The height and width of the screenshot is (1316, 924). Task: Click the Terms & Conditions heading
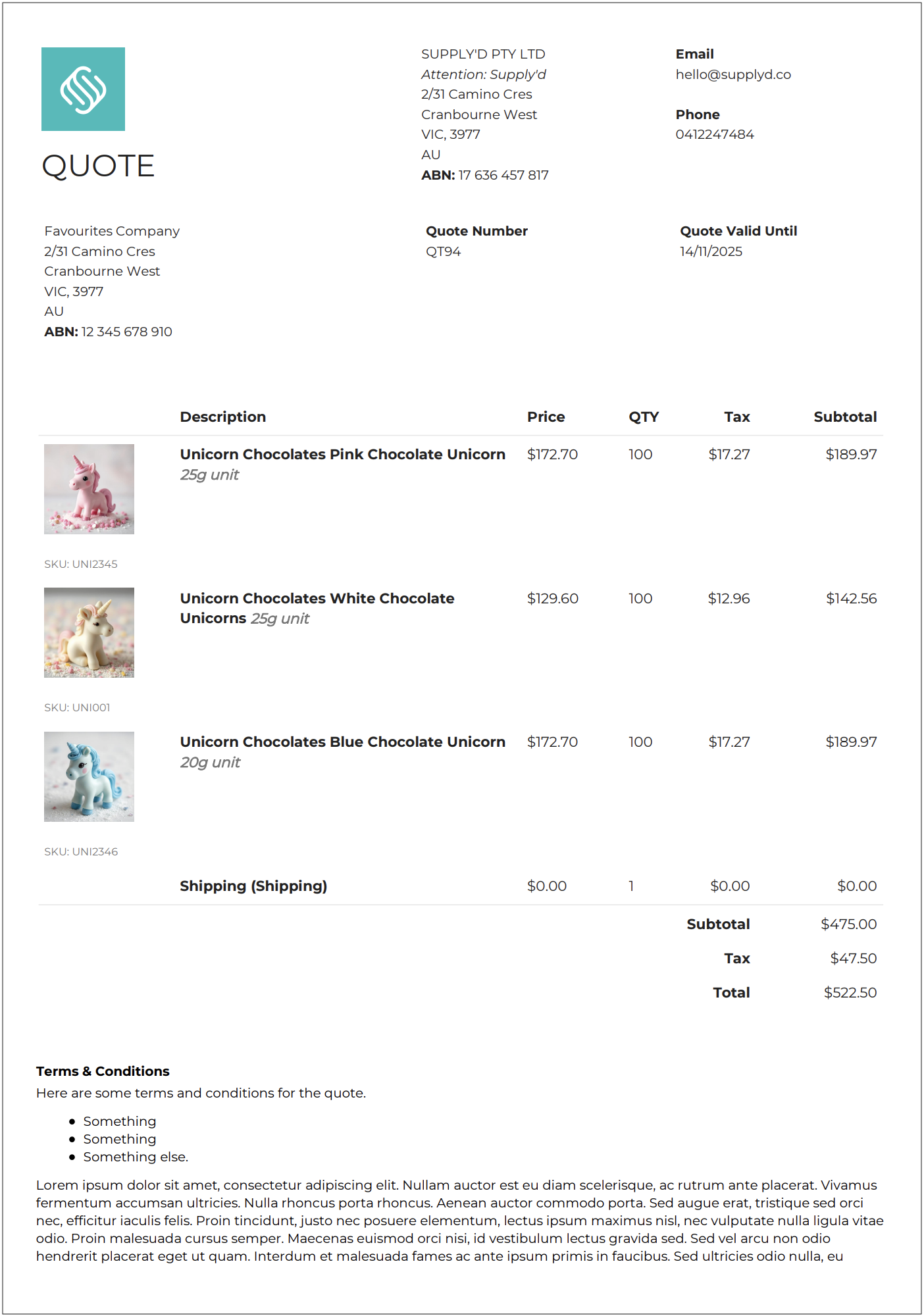[103, 1071]
